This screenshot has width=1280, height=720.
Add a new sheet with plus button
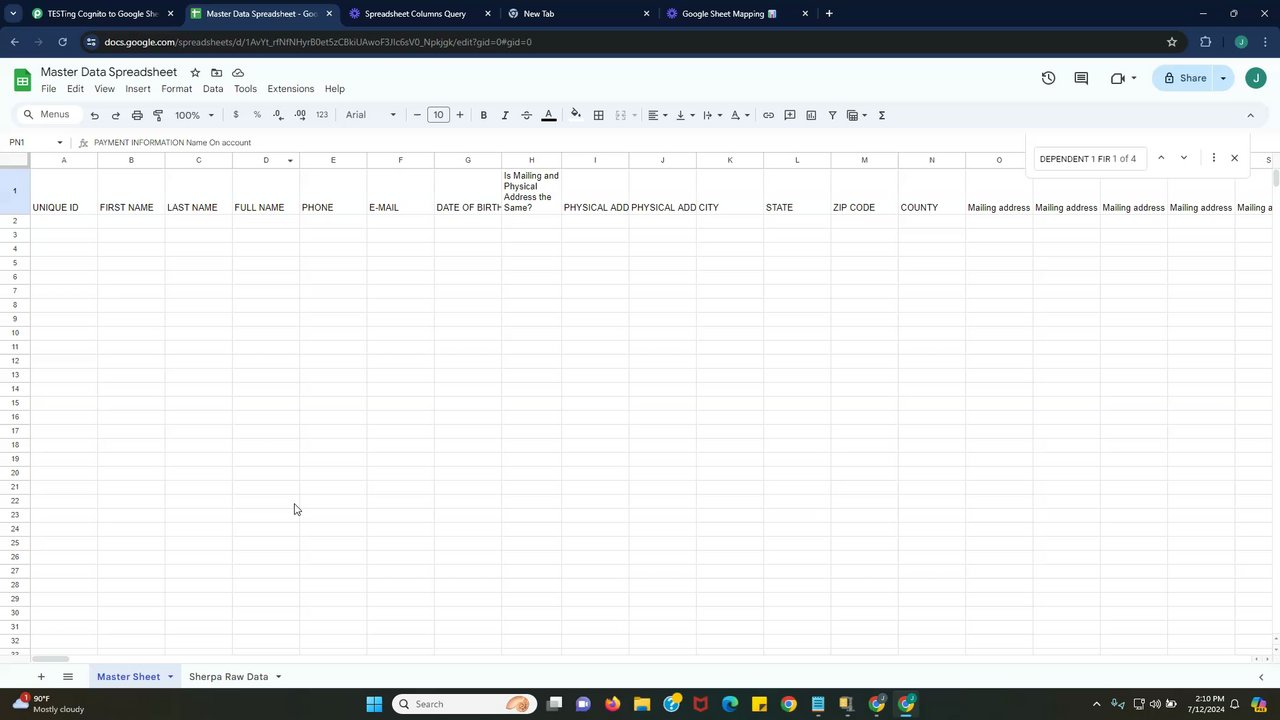41,677
